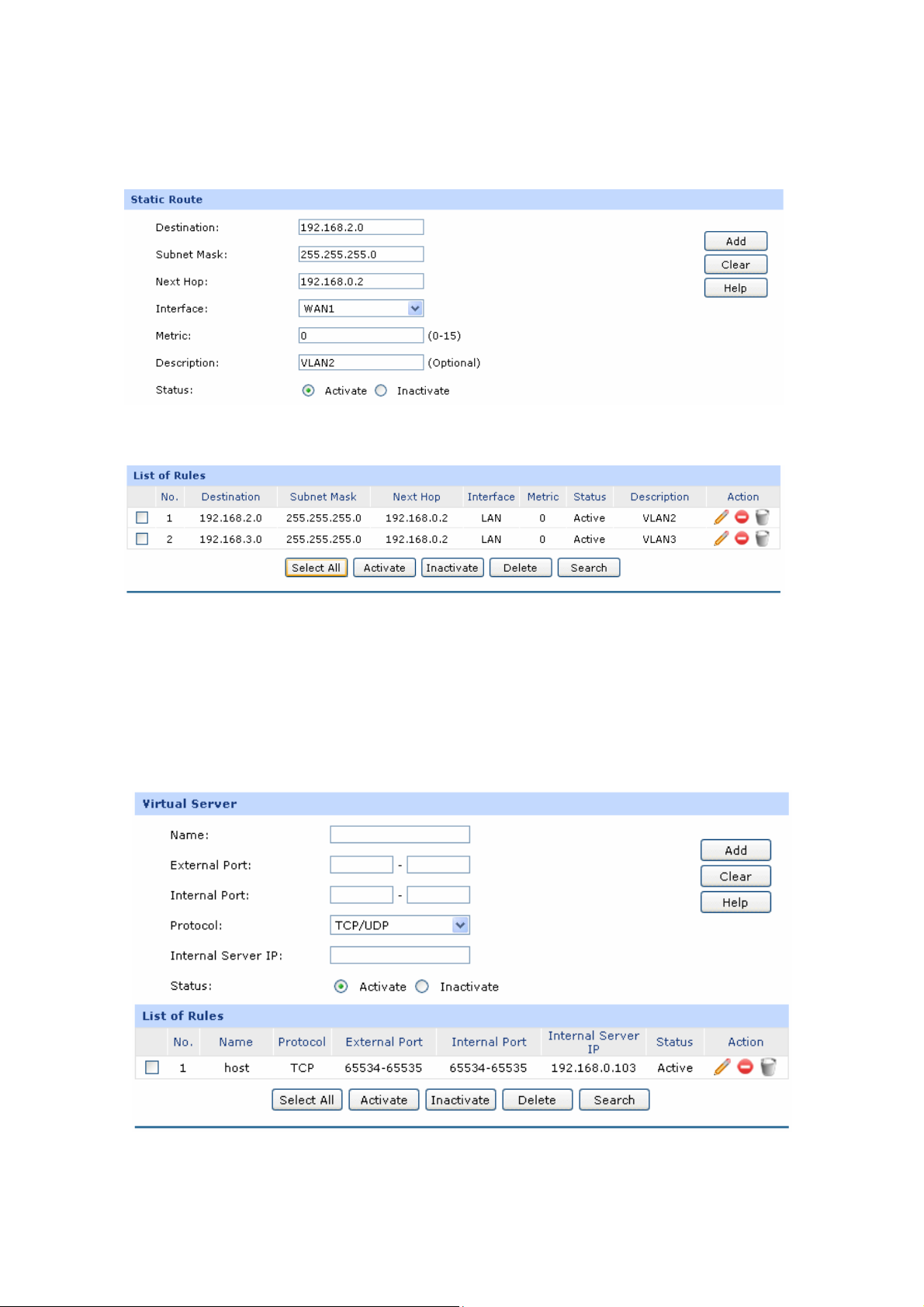Open the Interface WAN1 dropdown
This screenshot has height=1307, width=924.
pos(415,309)
